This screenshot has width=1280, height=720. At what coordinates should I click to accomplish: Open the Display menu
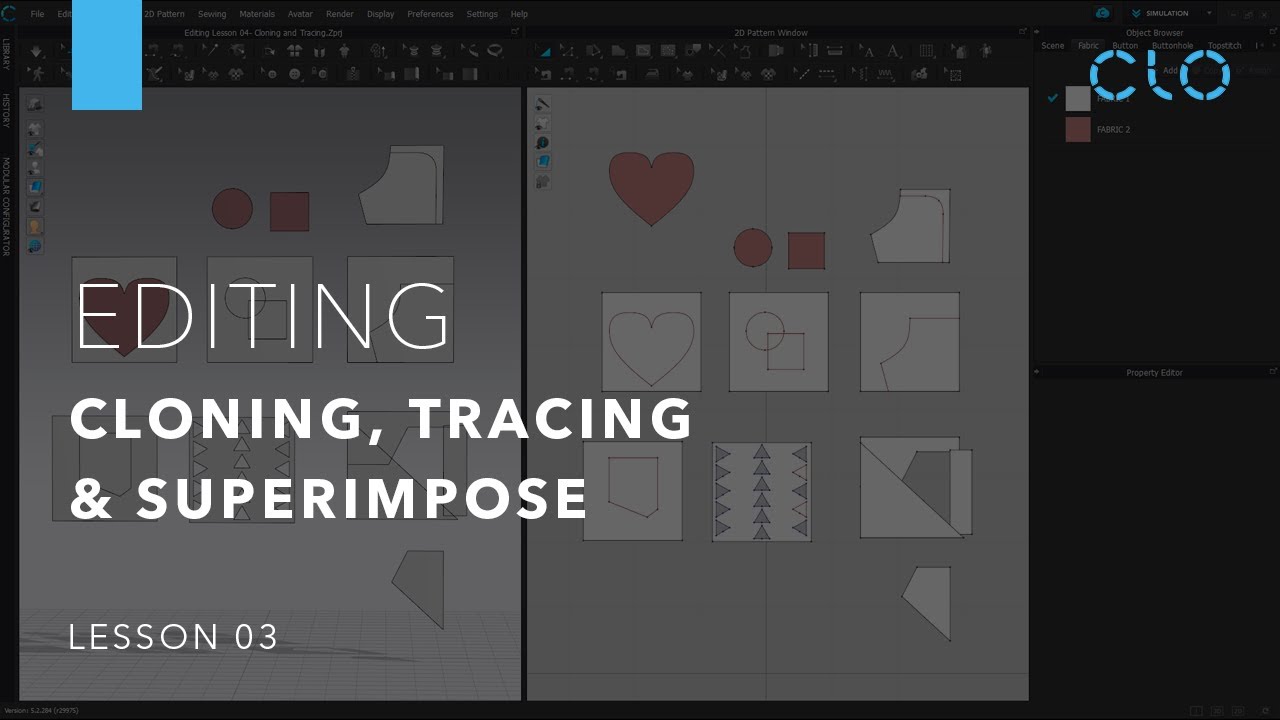coord(381,14)
